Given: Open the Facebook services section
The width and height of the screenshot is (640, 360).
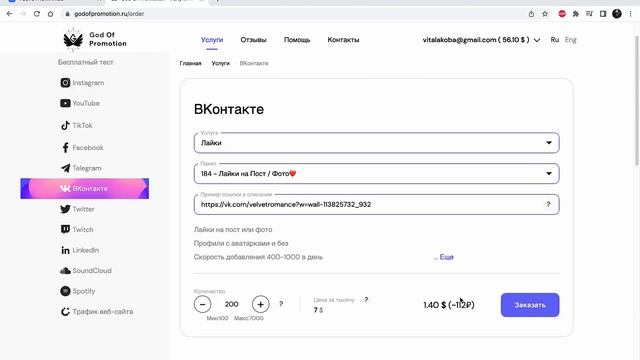Looking at the screenshot, I should tap(82, 148).
